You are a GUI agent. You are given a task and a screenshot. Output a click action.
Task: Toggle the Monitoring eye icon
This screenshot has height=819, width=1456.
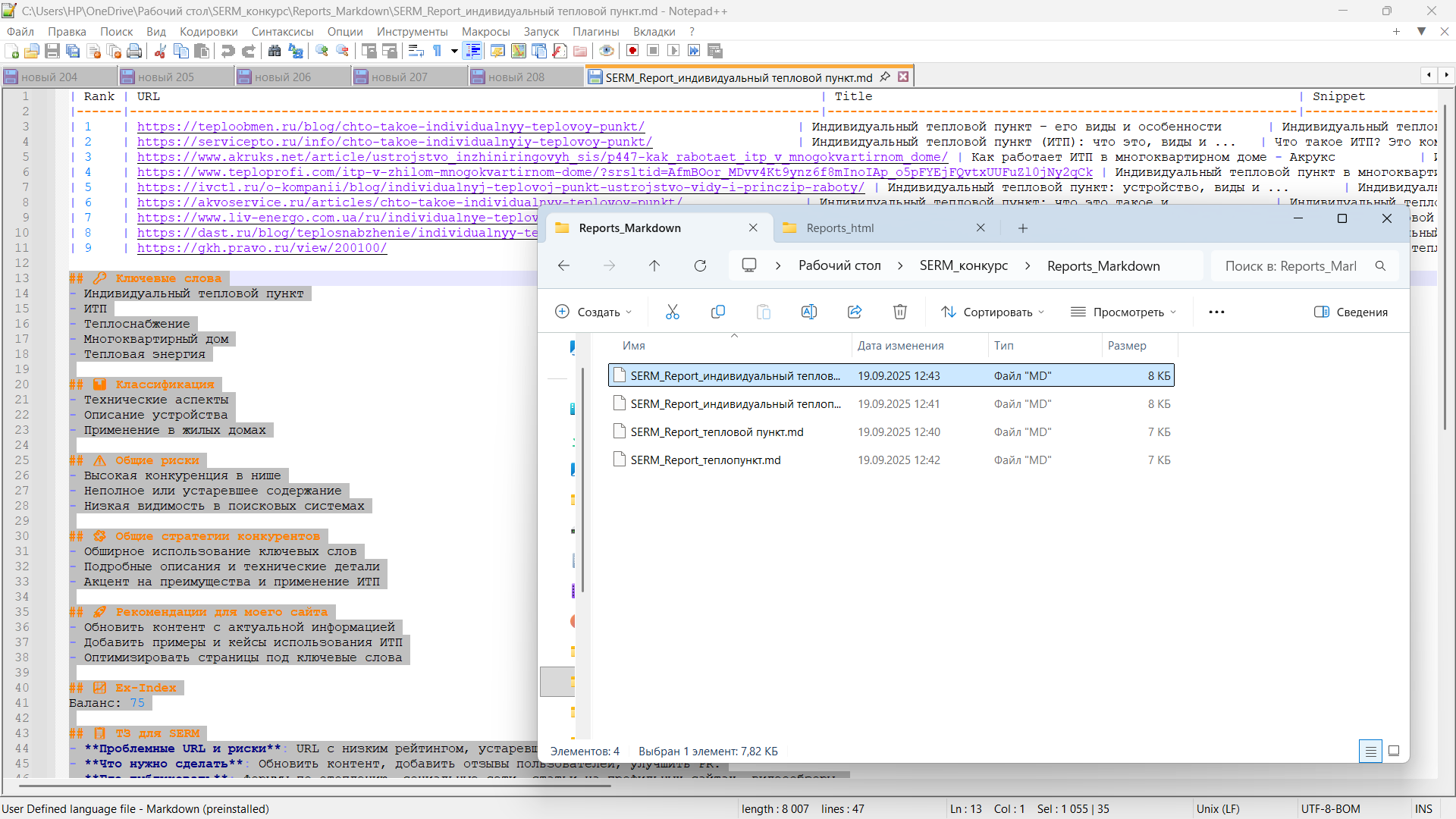click(607, 51)
